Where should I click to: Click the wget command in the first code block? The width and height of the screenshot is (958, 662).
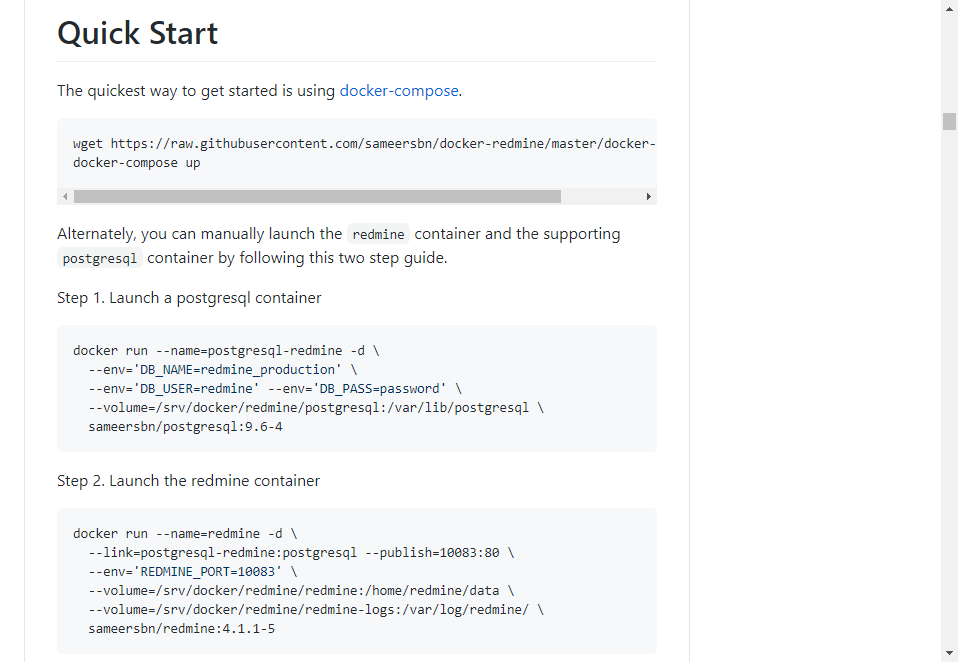pyautogui.click(x=300, y=142)
